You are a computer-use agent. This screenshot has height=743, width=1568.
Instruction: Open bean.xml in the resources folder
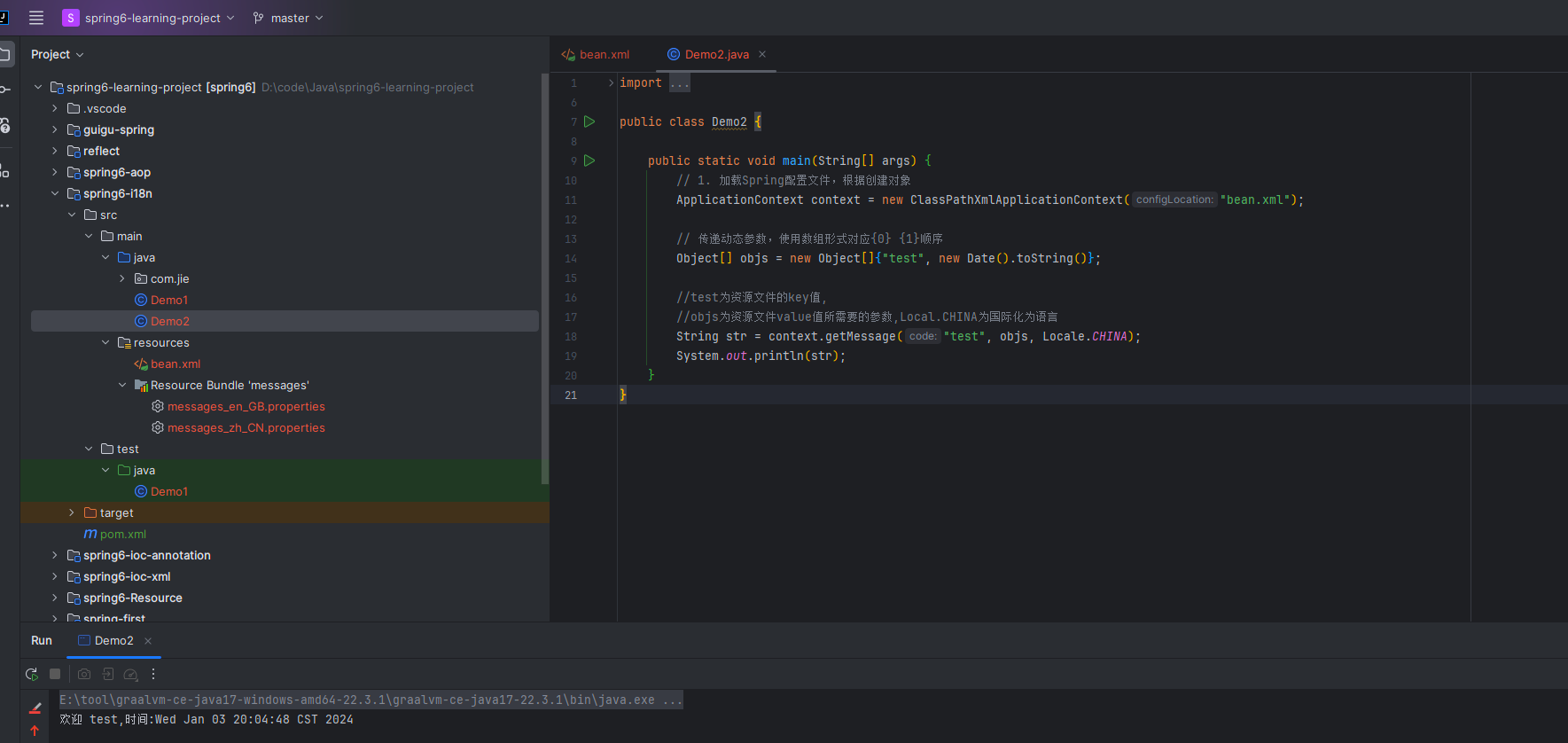[176, 364]
